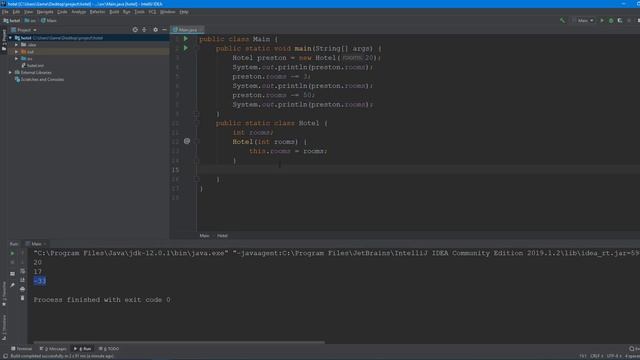Screen dimensions: 640x360
Task: Click the trash Clear All icon in Run console
Action: coord(22,298)
